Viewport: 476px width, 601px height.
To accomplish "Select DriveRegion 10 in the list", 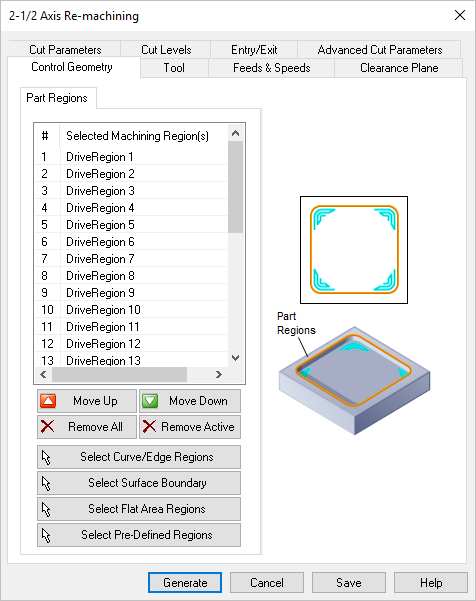I will point(131,310).
